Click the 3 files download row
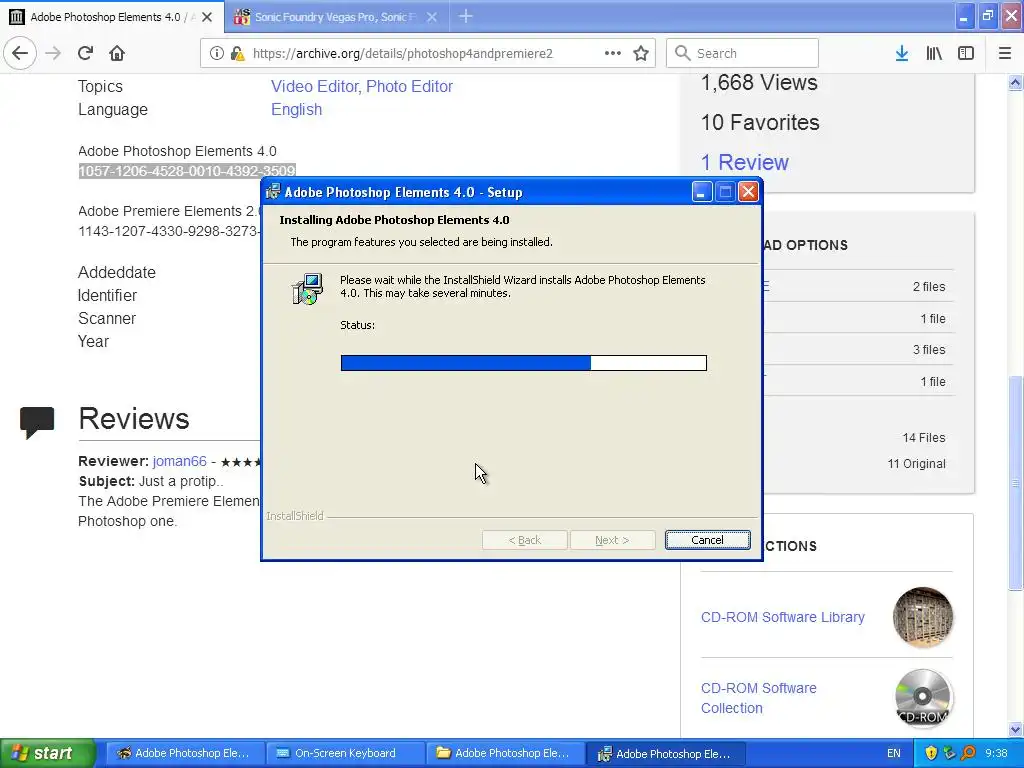 tap(858, 349)
